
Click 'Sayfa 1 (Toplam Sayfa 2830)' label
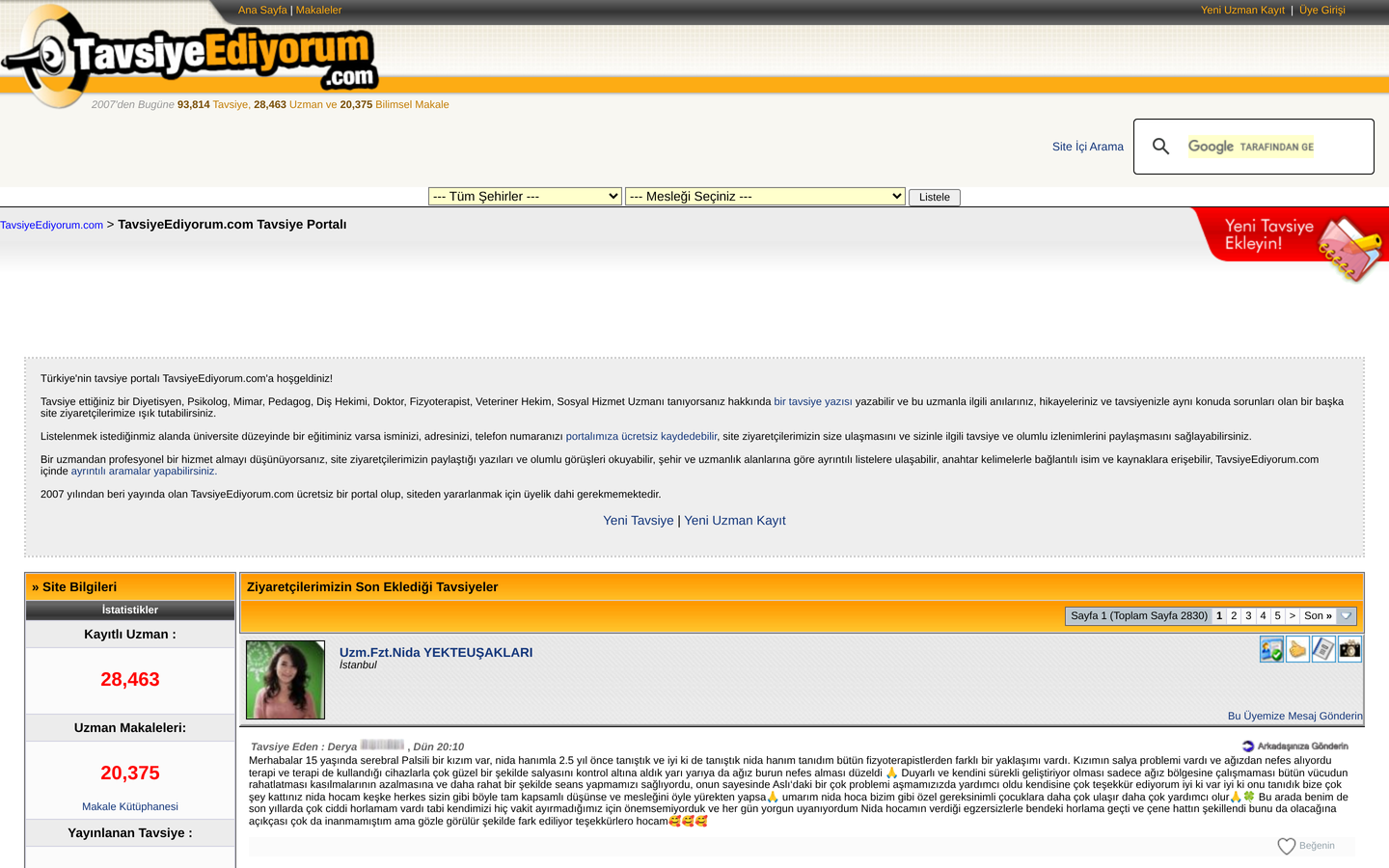1139,615
